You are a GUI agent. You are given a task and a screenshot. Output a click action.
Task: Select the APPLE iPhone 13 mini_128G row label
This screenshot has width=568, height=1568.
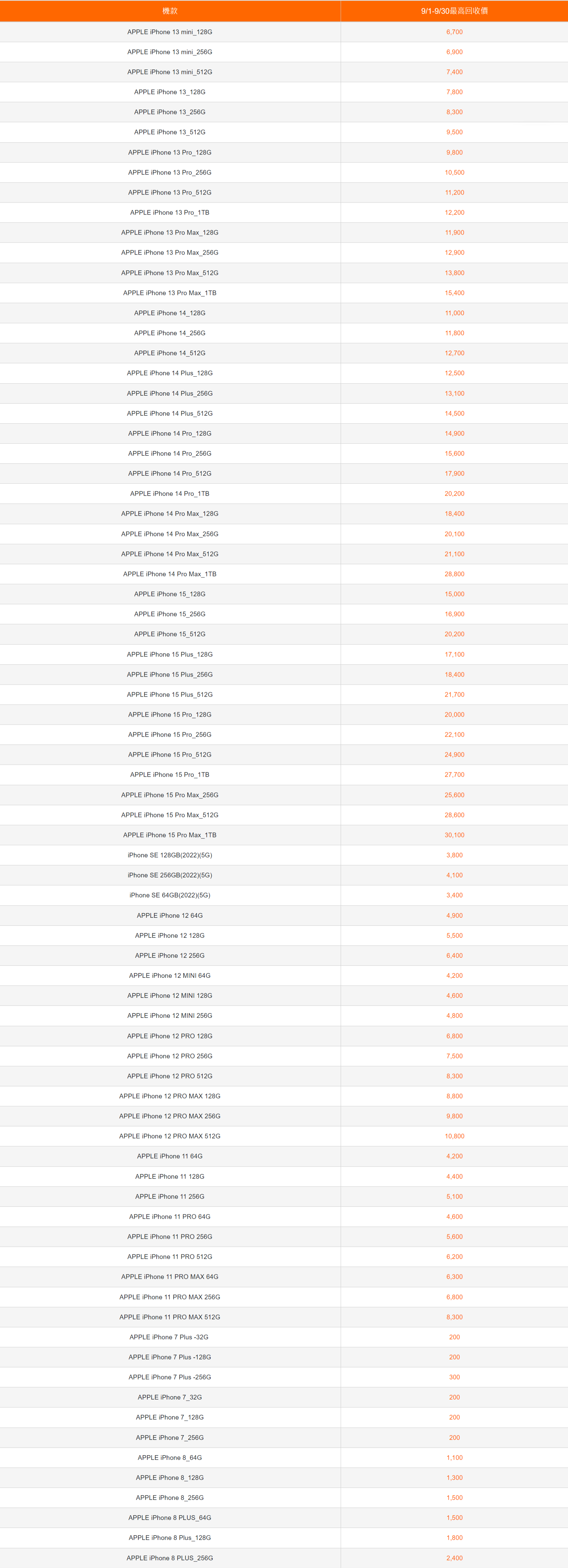pyautogui.click(x=170, y=32)
